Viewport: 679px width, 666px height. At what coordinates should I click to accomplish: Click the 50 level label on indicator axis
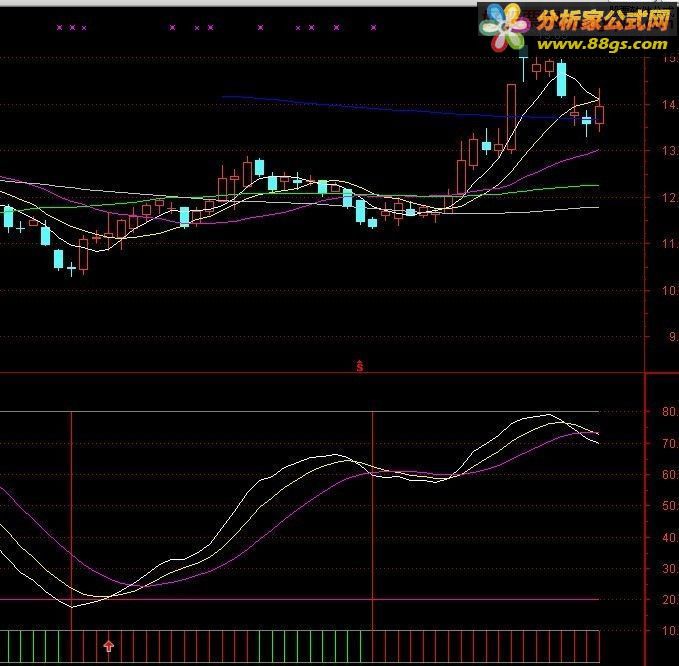click(x=670, y=506)
